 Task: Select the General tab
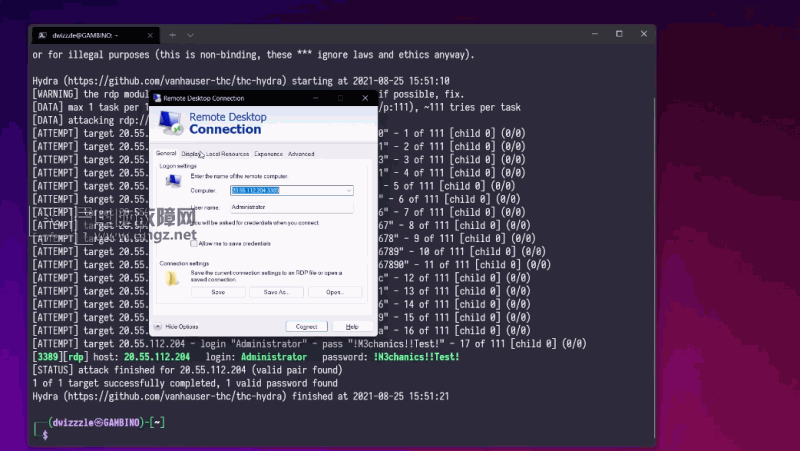(x=166, y=153)
